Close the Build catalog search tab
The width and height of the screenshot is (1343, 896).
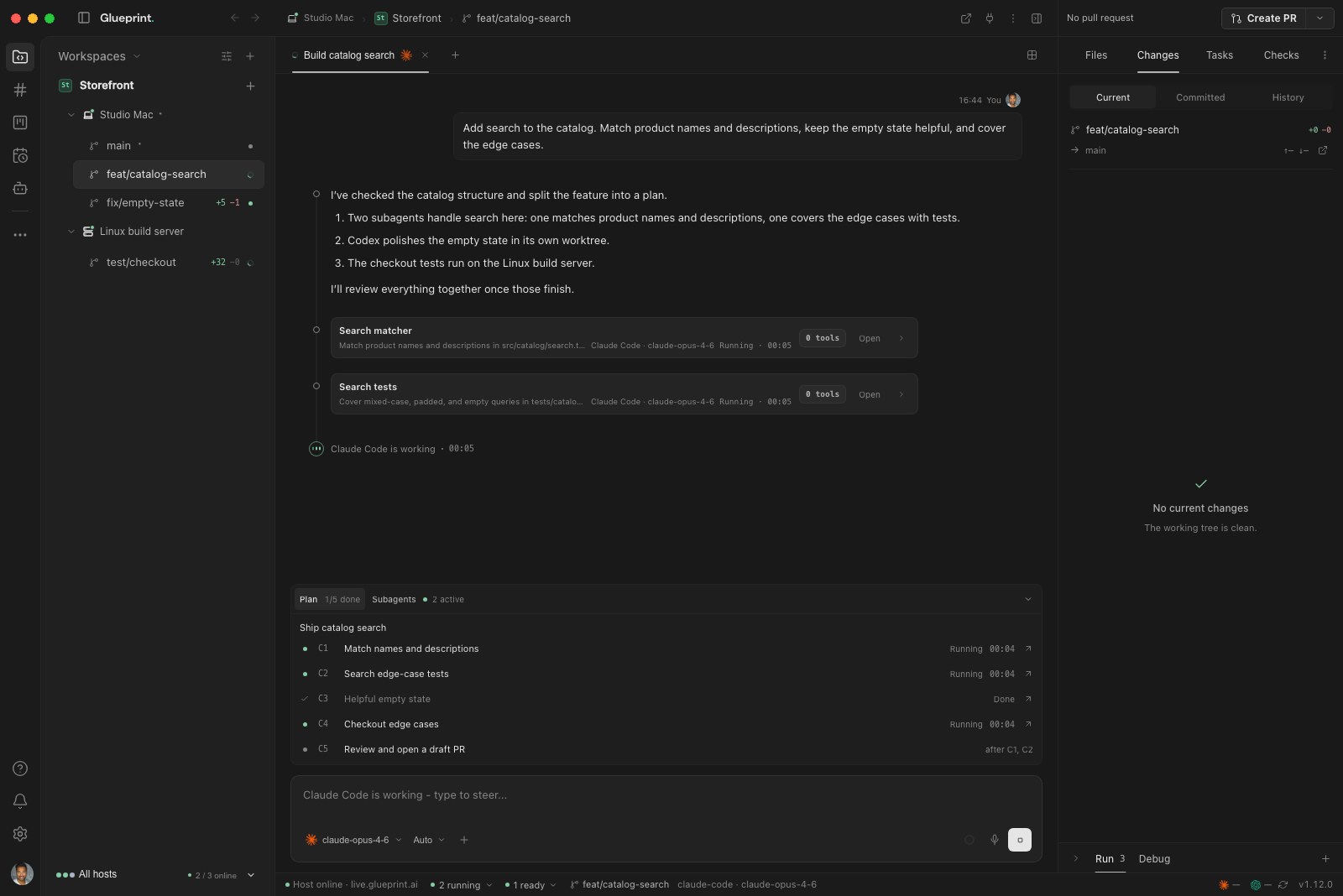point(425,55)
